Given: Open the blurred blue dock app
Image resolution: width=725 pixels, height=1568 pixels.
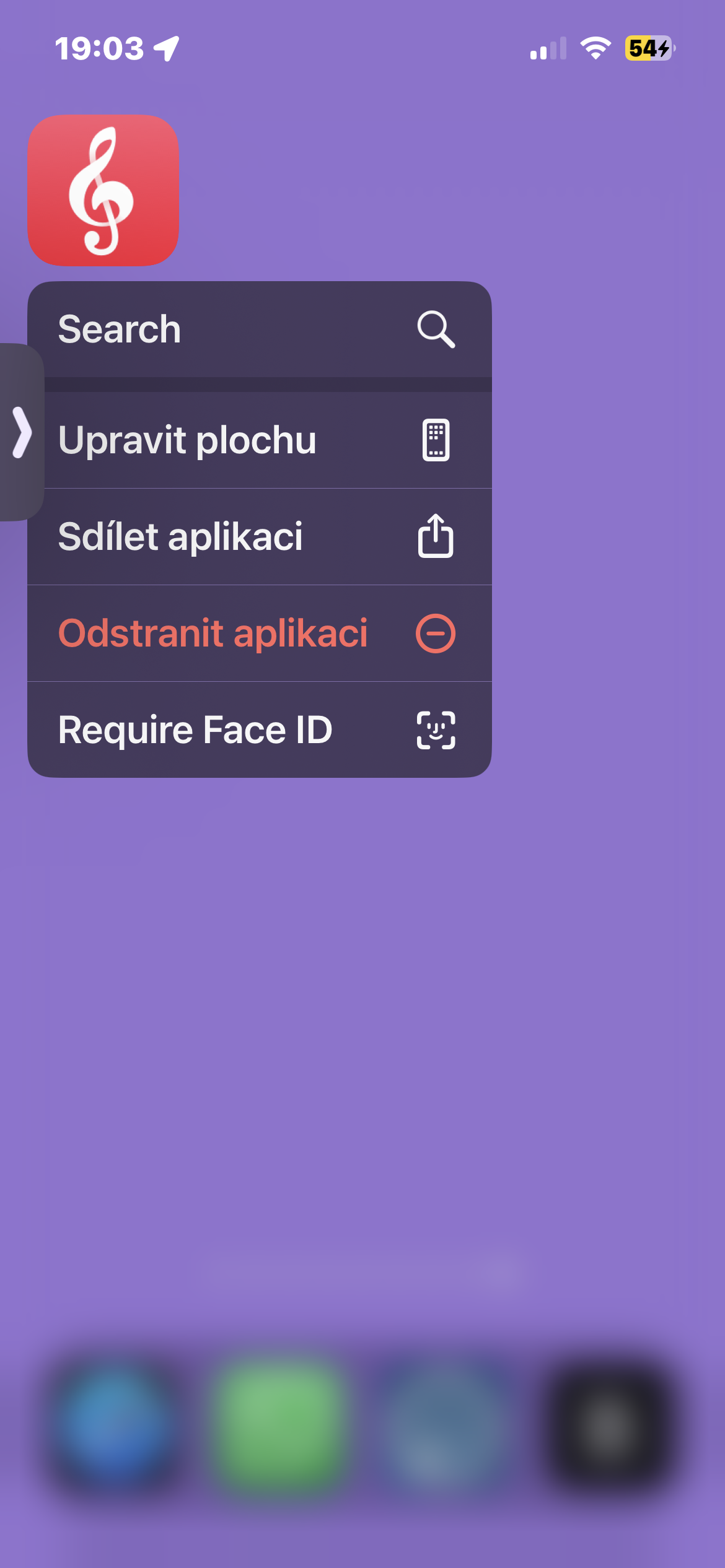Looking at the screenshot, I should (x=118, y=1424).
